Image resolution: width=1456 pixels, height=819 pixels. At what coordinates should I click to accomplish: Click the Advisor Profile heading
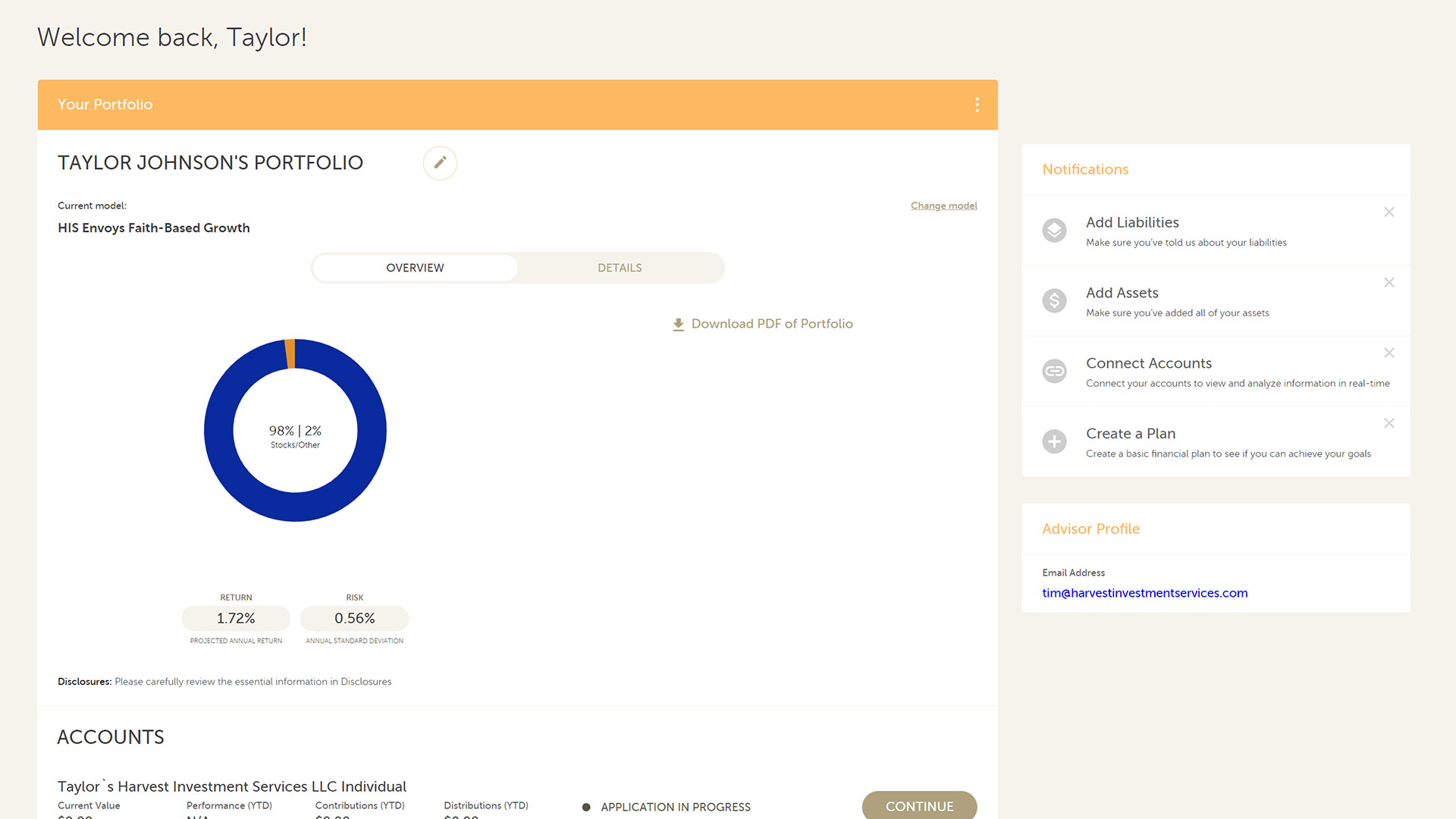[1090, 529]
